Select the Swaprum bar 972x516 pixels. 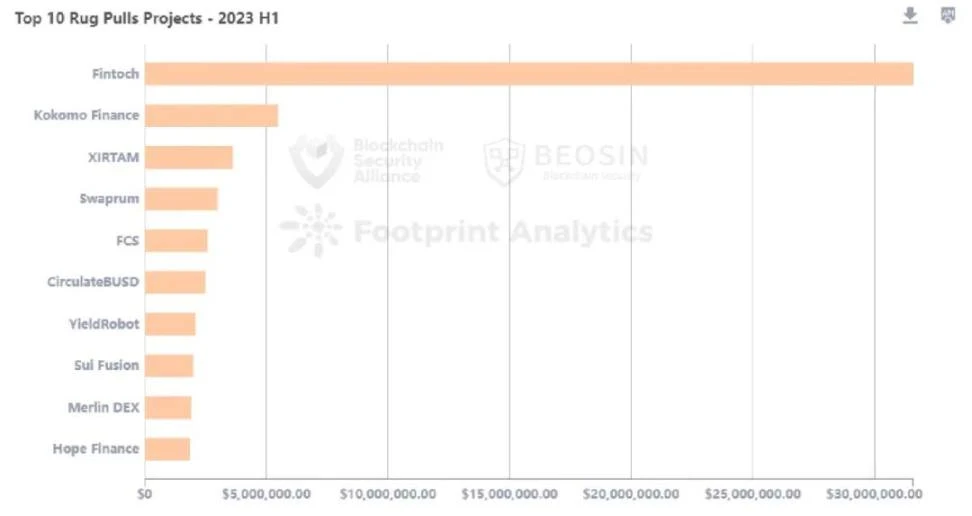coord(181,199)
